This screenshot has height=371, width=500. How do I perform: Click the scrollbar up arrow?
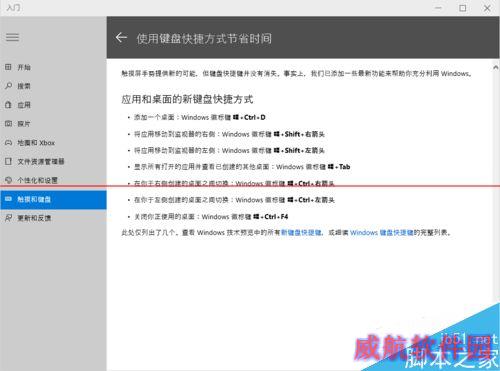496,67
